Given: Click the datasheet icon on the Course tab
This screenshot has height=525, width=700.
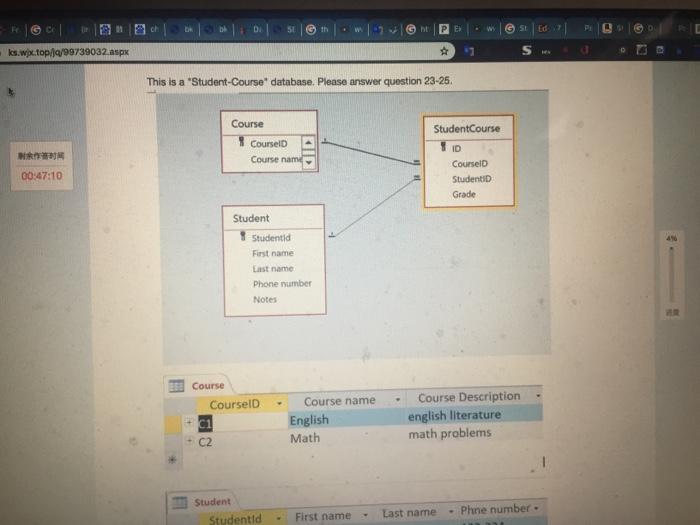Looking at the screenshot, I should click(x=176, y=386).
